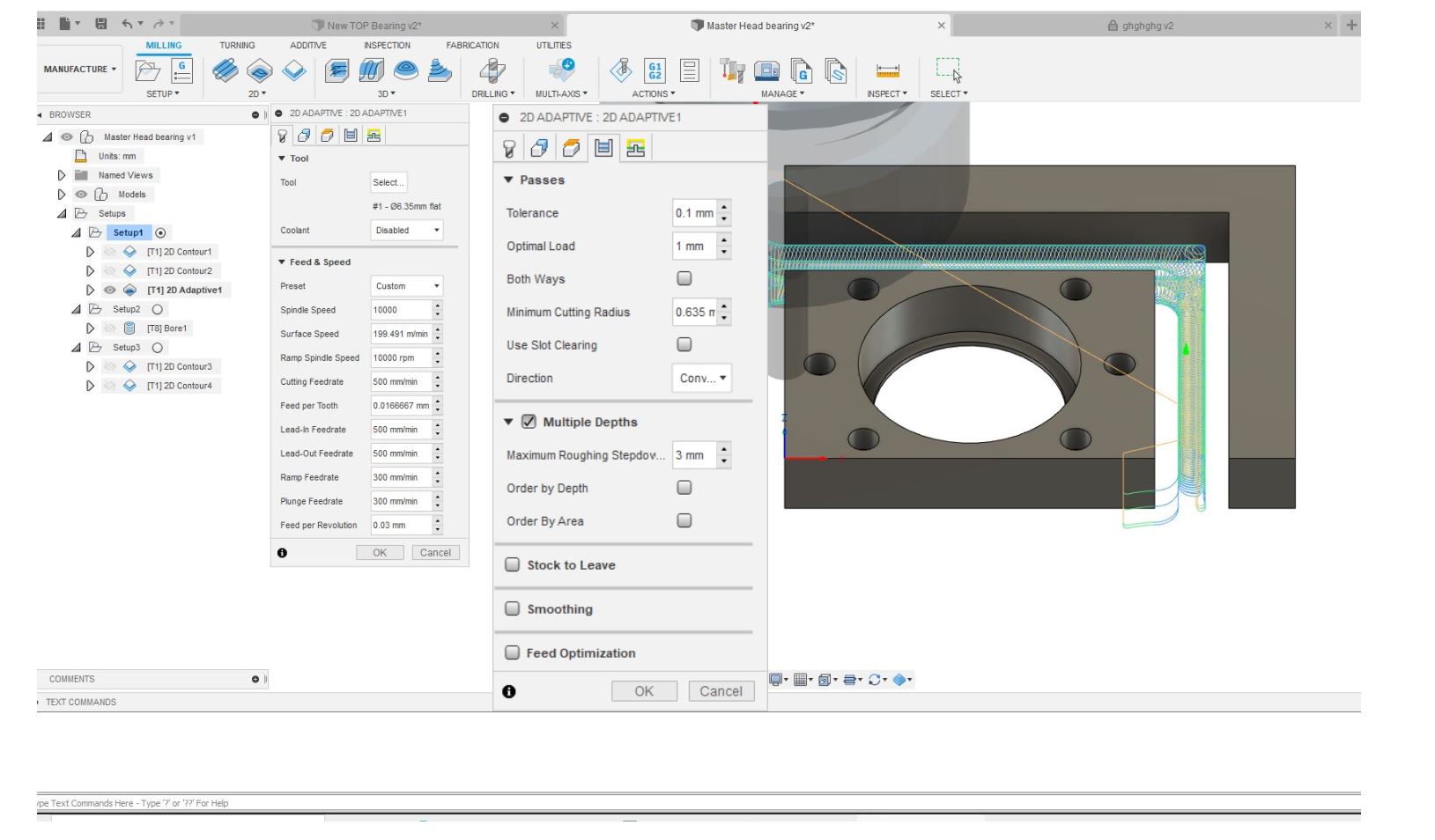
Task: Click the Multi-Axis operation icon
Action: point(561,70)
